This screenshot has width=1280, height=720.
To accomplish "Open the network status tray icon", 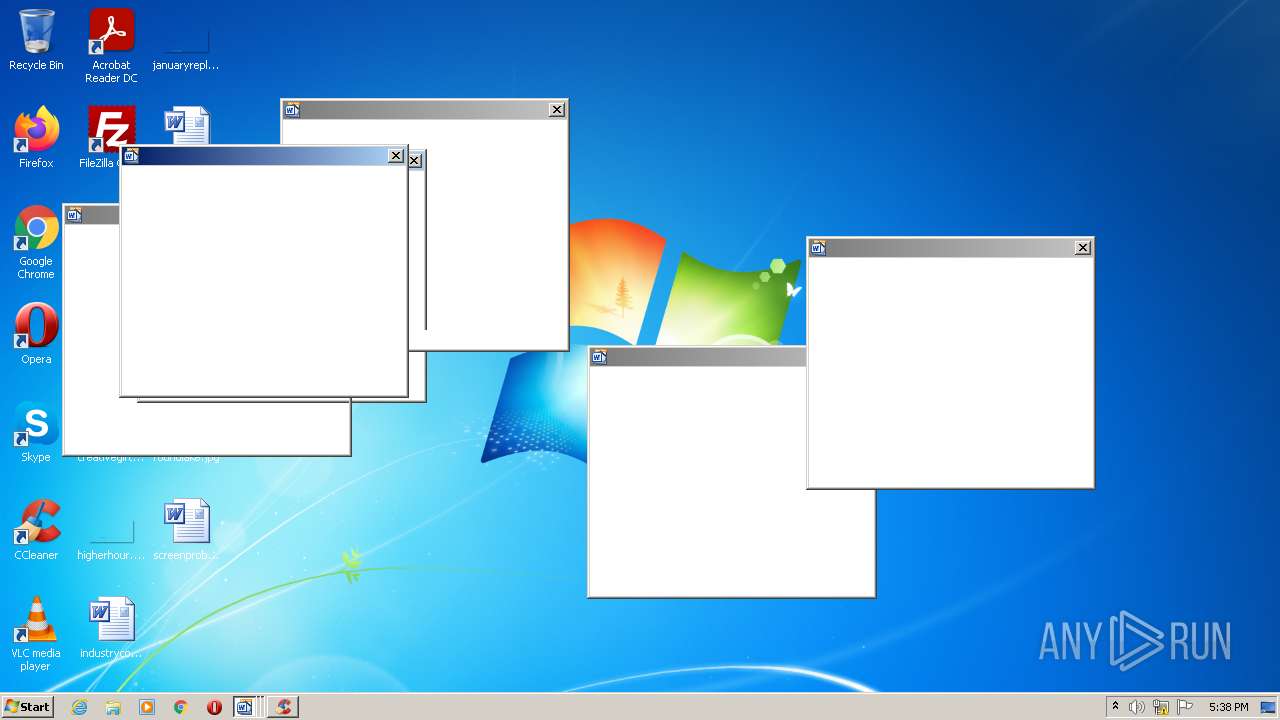I will tap(1161, 707).
